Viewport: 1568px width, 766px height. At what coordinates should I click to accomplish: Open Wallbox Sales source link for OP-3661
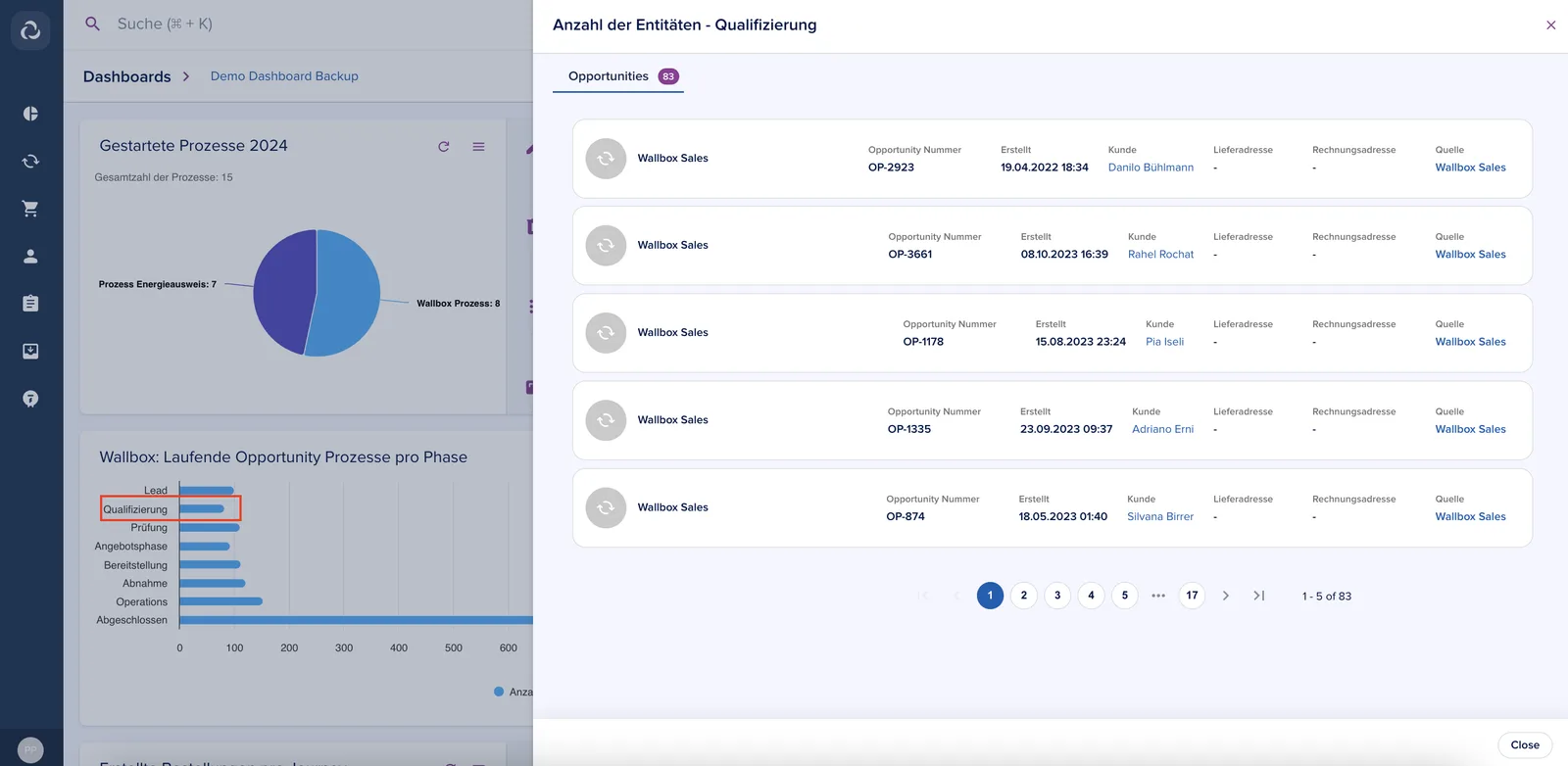(1471, 255)
